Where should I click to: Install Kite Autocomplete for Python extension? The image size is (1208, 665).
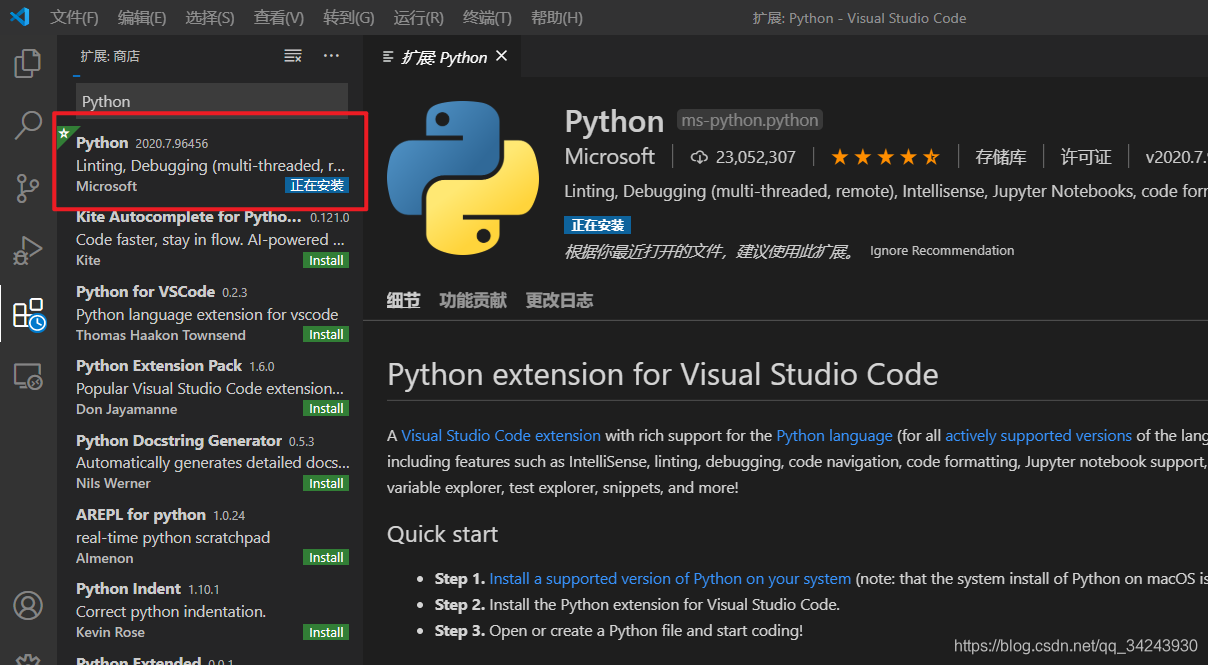click(326, 260)
